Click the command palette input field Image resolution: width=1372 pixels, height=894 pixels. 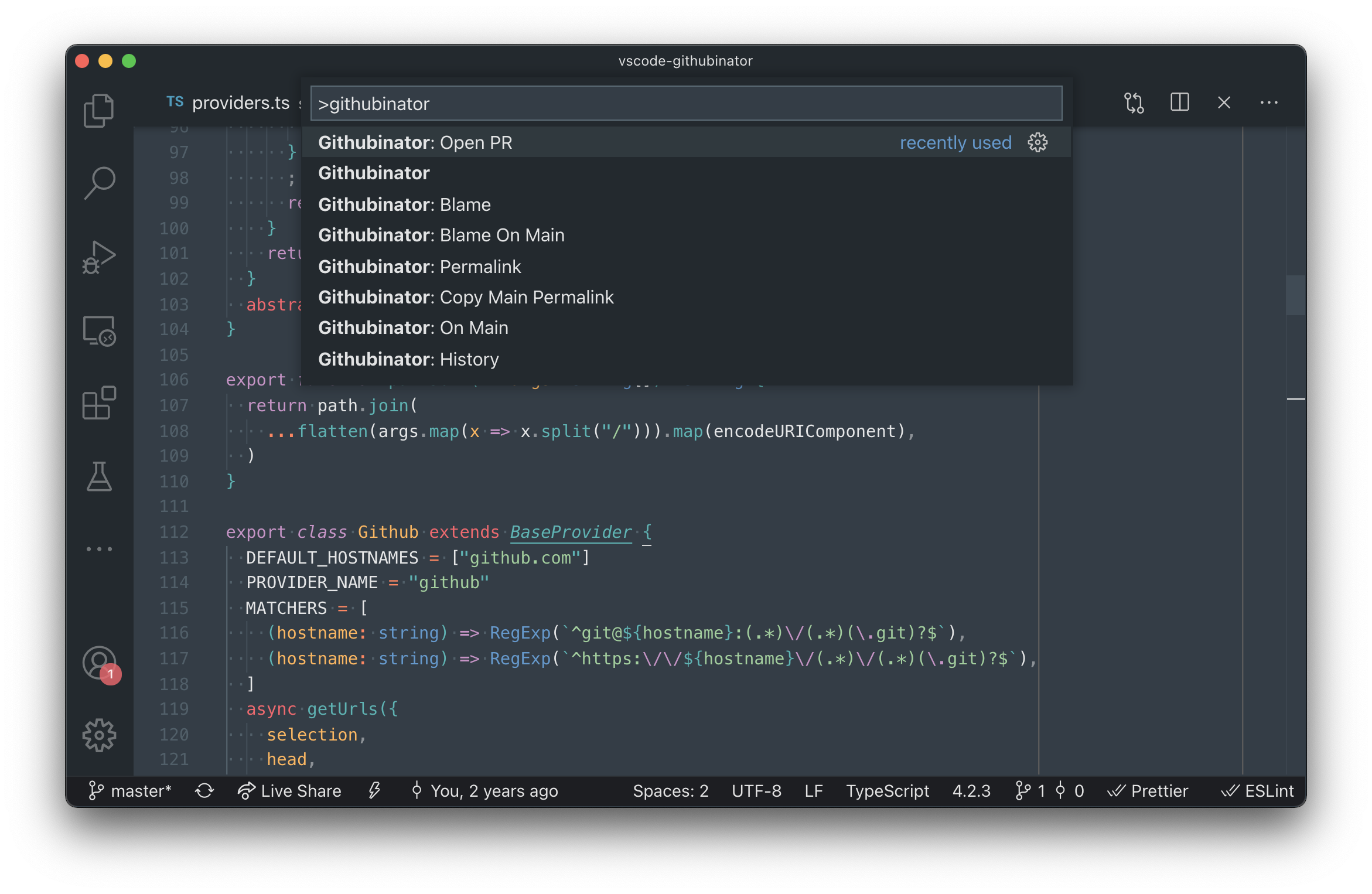[x=686, y=103]
